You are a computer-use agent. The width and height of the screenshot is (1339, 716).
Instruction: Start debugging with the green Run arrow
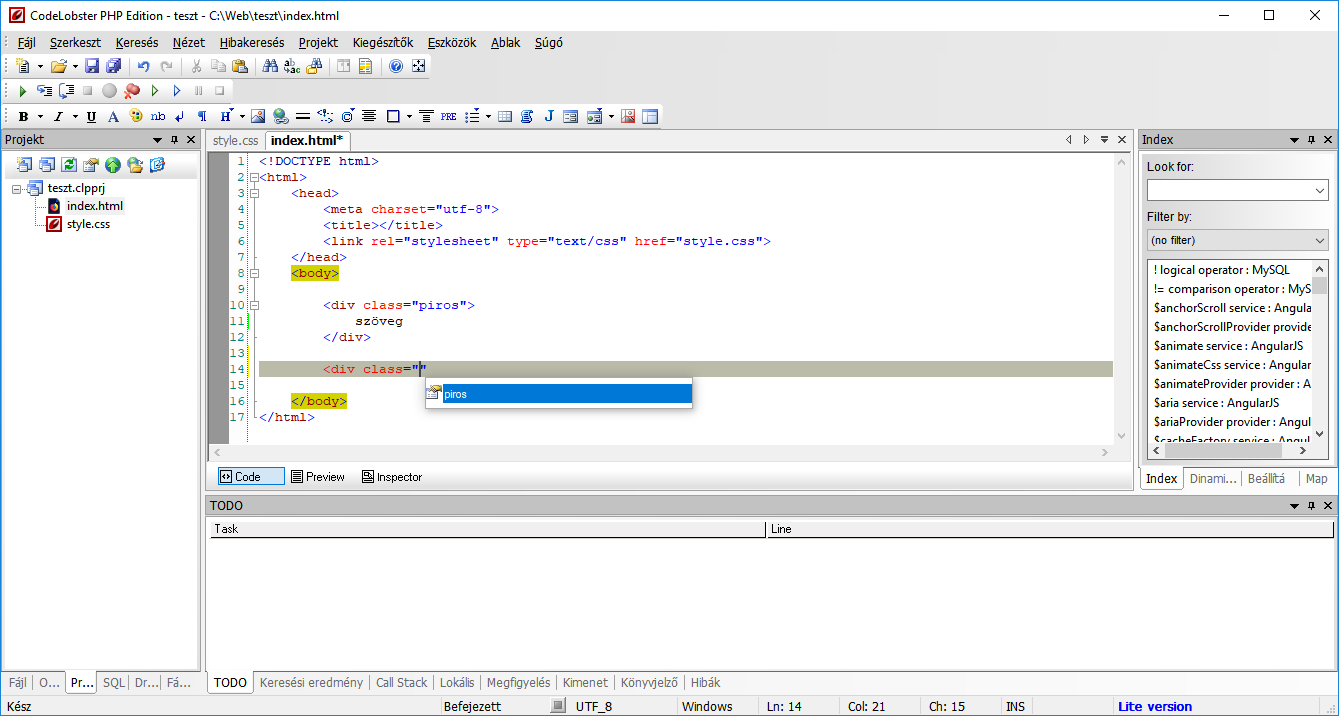tap(22, 91)
